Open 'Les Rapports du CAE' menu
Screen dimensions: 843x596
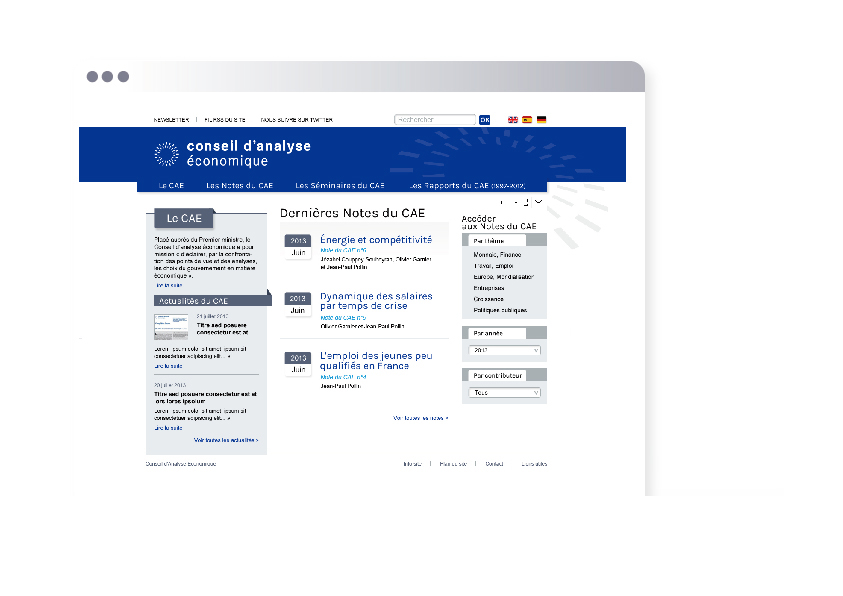[477, 186]
